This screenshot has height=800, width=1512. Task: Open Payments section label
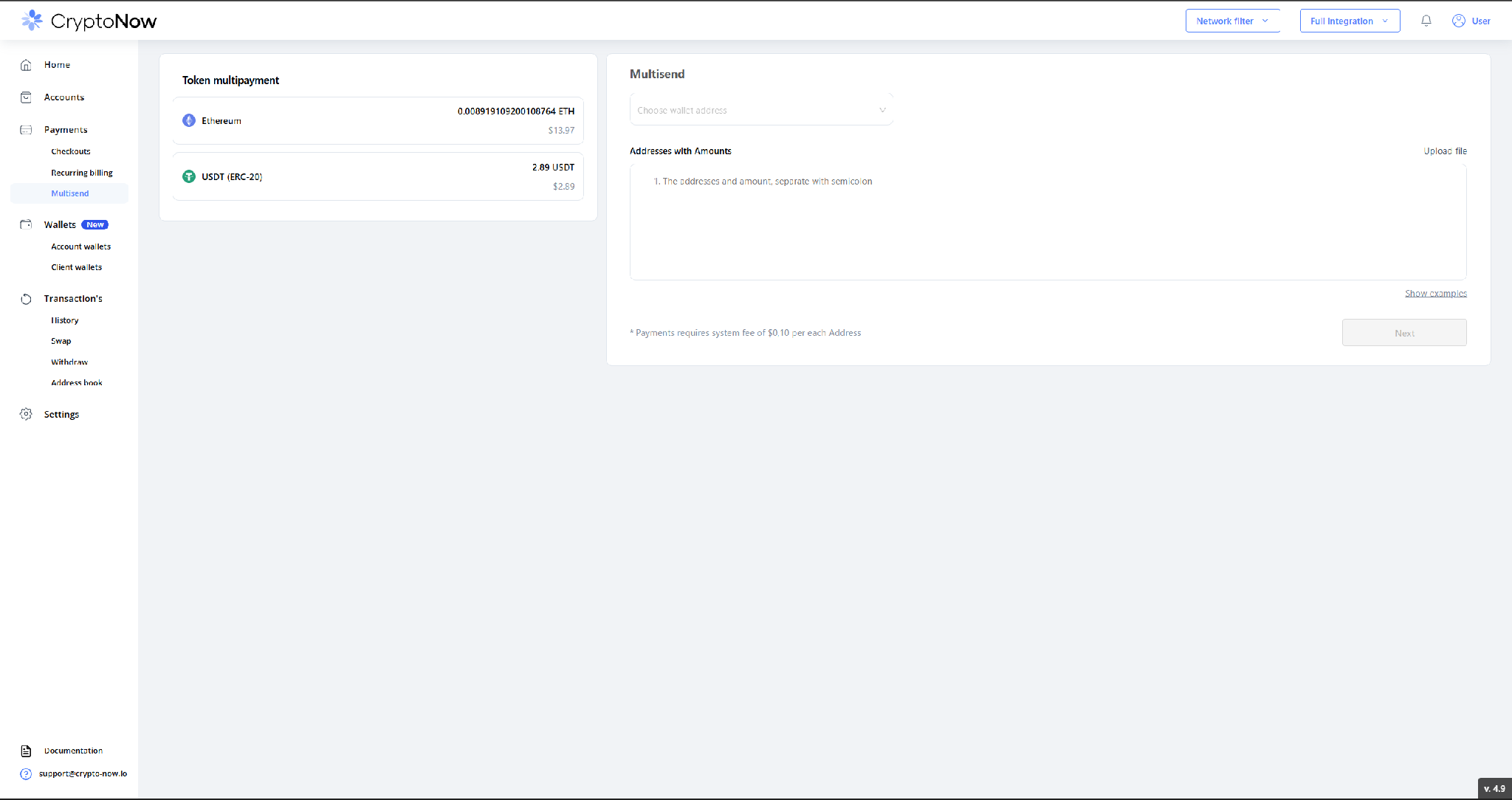coord(66,130)
